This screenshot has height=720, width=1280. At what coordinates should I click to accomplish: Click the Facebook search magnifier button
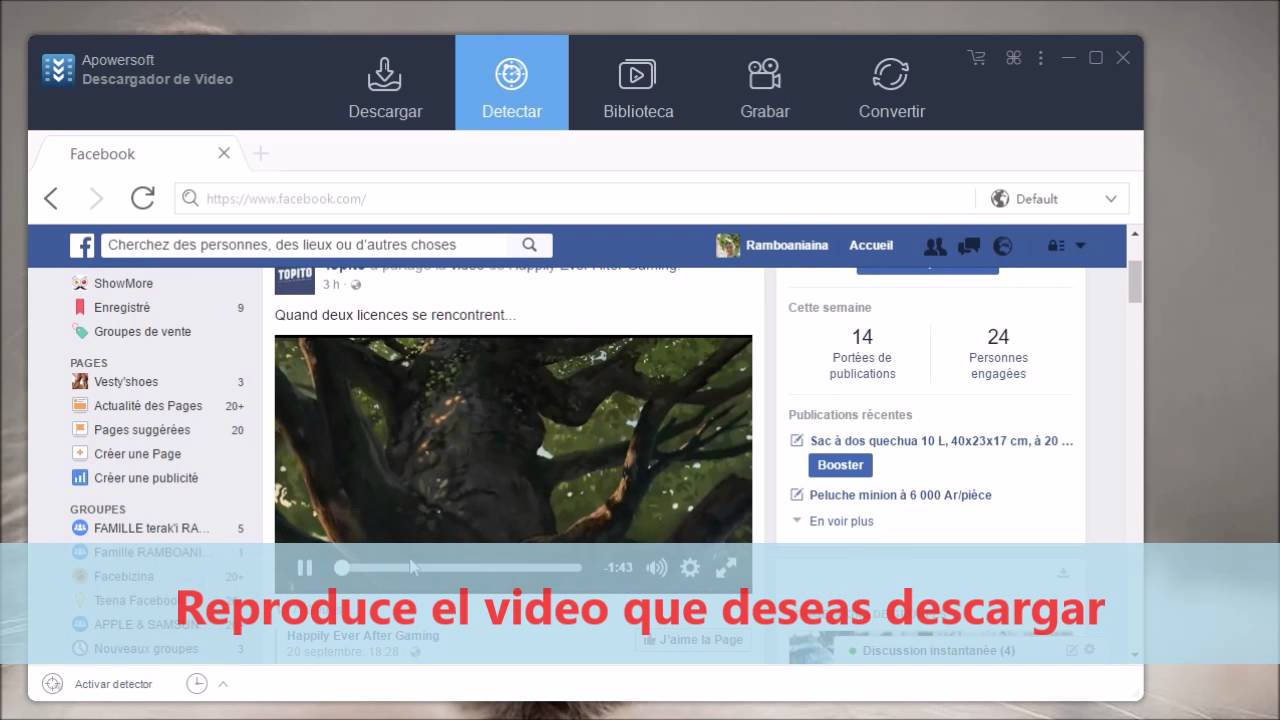point(530,245)
